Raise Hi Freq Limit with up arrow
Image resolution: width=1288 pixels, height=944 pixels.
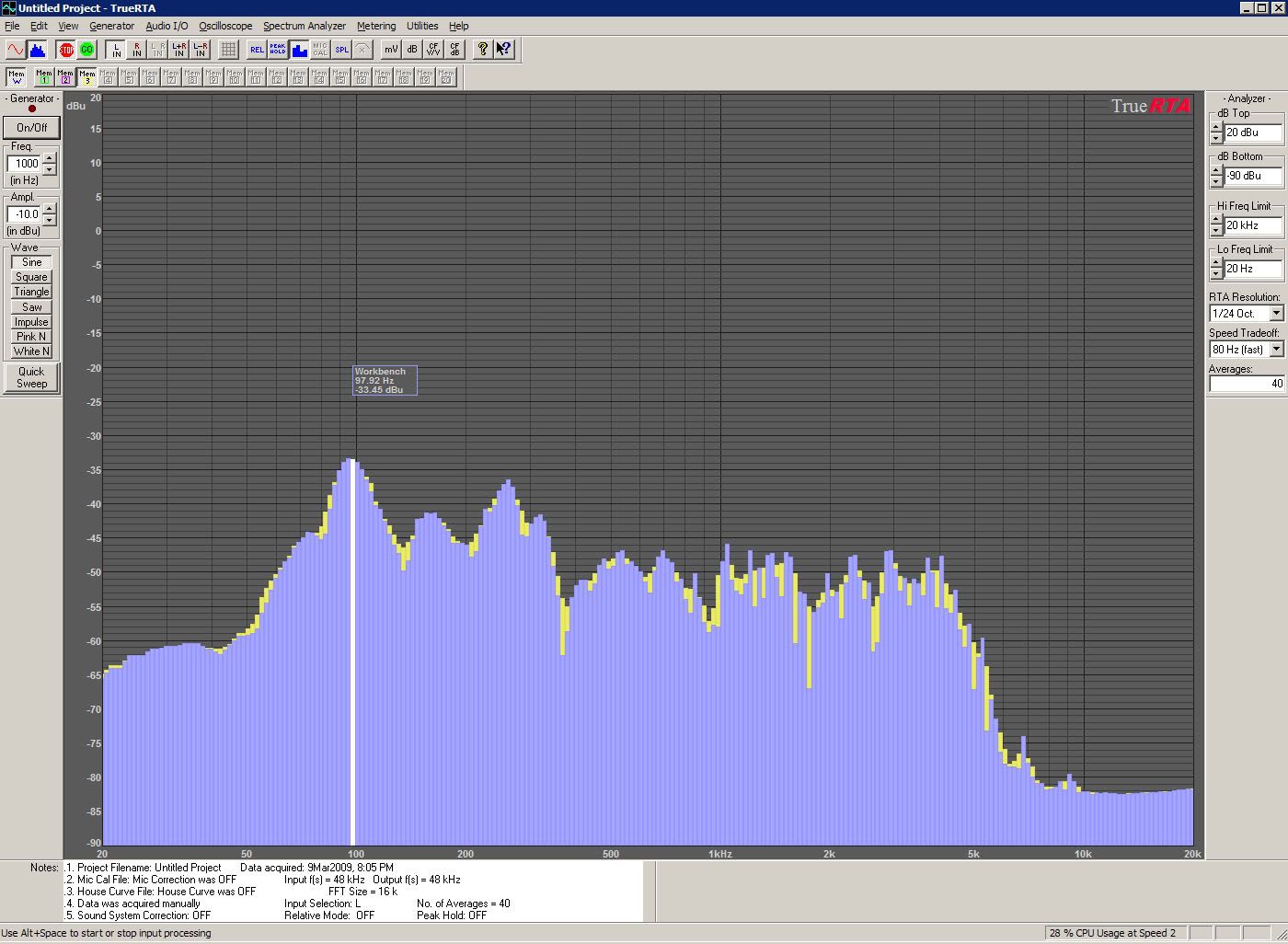tap(1216, 221)
